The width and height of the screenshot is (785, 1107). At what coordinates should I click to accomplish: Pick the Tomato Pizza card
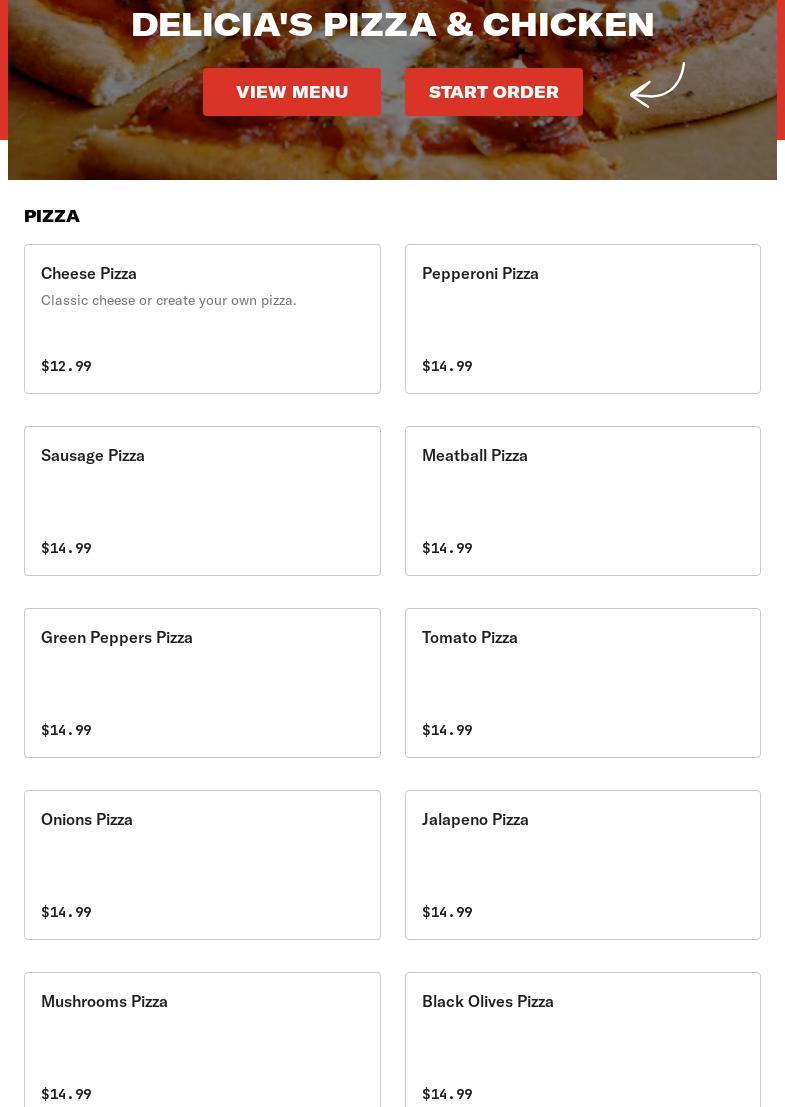[x=583, y=683]
